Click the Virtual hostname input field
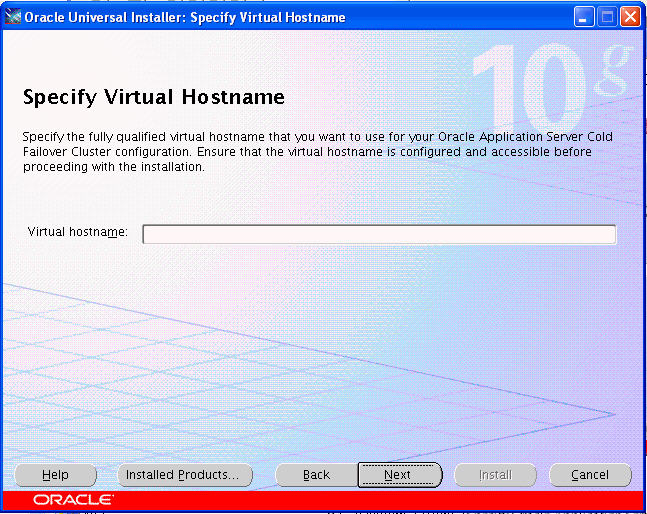The image size is (647, 514). pyautogui.click(x=379, y=234)
